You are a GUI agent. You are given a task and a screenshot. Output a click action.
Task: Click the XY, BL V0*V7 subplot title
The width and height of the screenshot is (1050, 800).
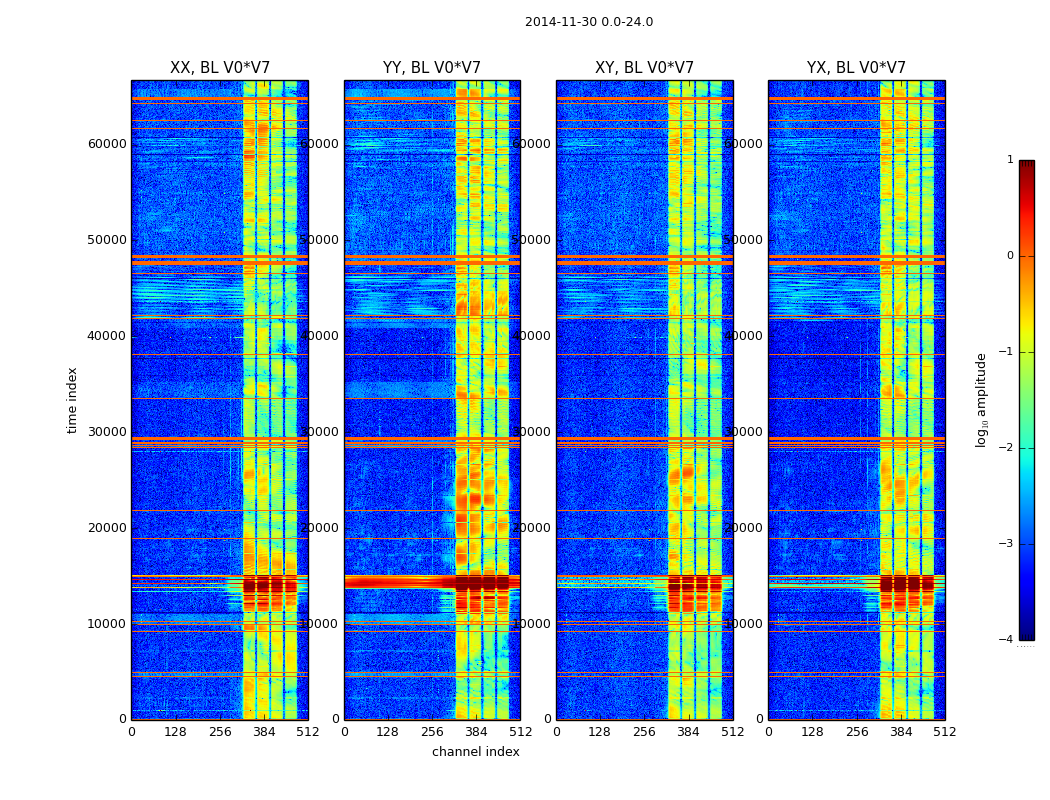pos(644,68)
